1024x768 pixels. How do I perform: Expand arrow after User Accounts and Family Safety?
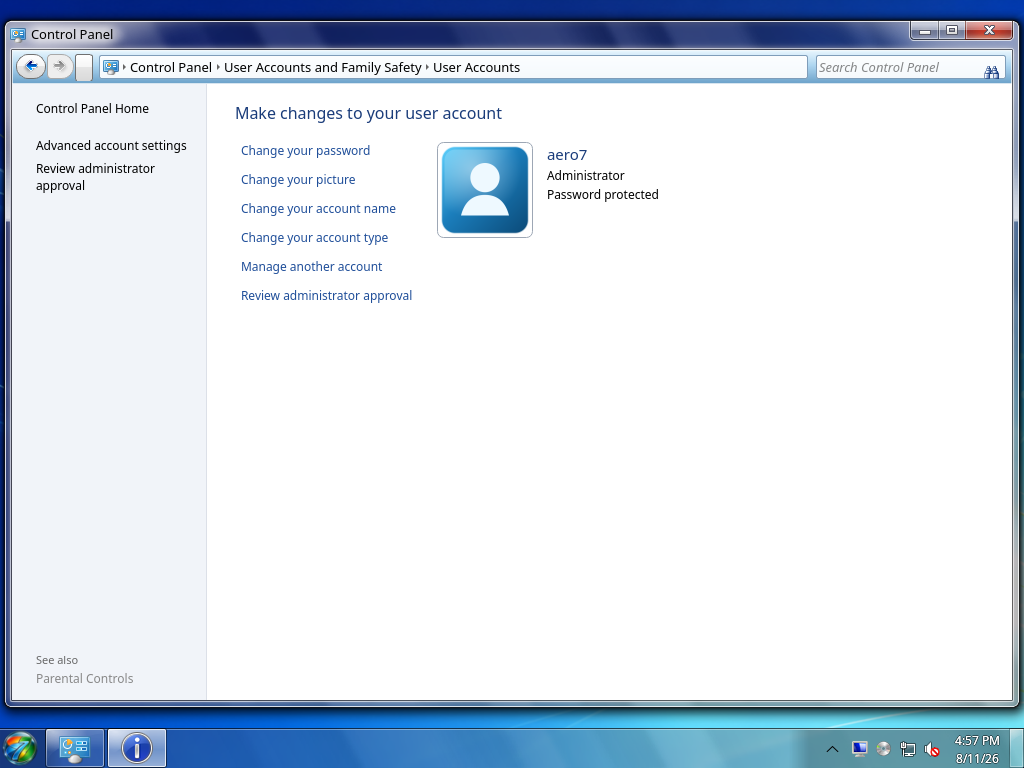click(x=427, y=67)
